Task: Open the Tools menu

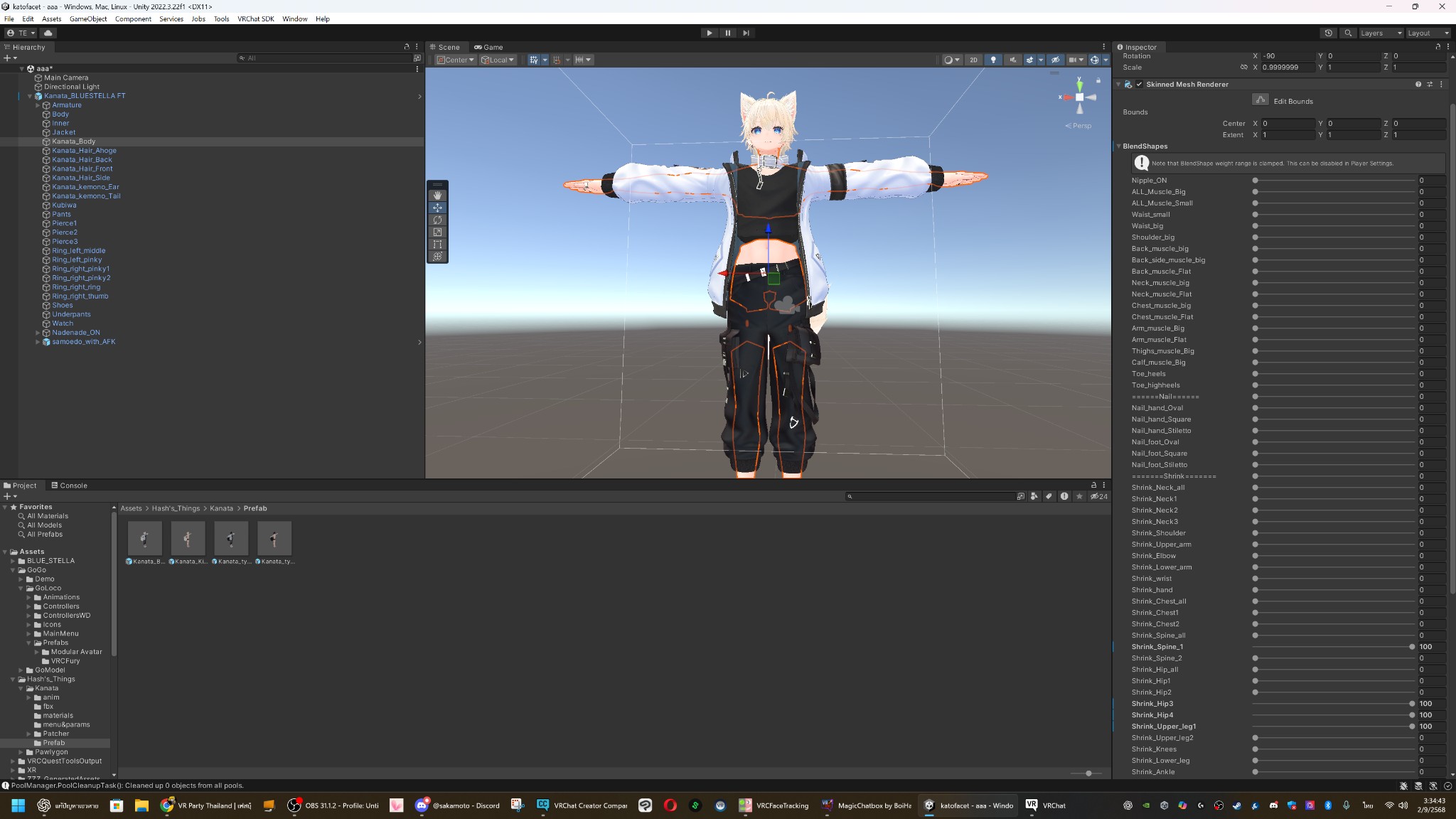Action: [x=222, y=18]
